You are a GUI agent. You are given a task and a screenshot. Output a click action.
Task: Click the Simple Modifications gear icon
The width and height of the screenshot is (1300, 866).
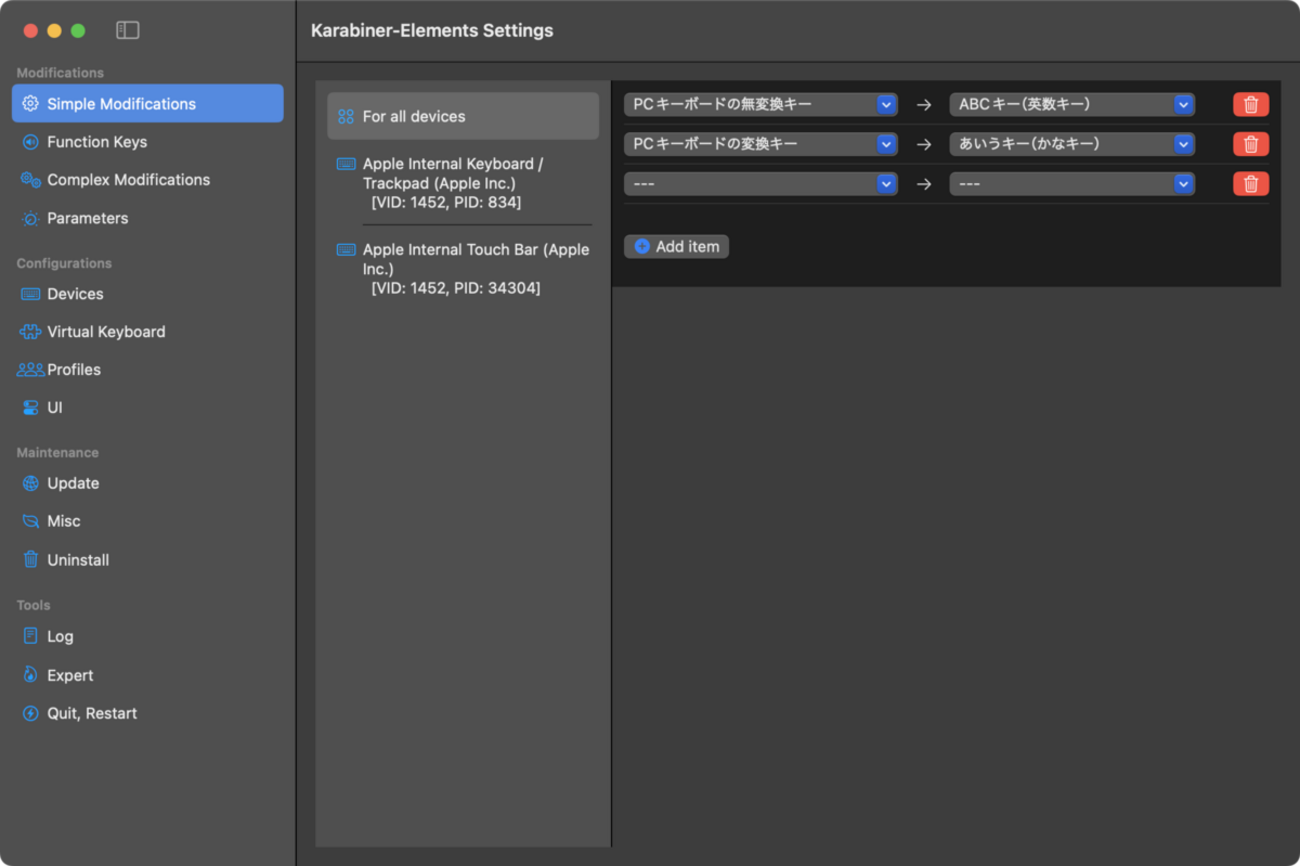click(30, 104)
